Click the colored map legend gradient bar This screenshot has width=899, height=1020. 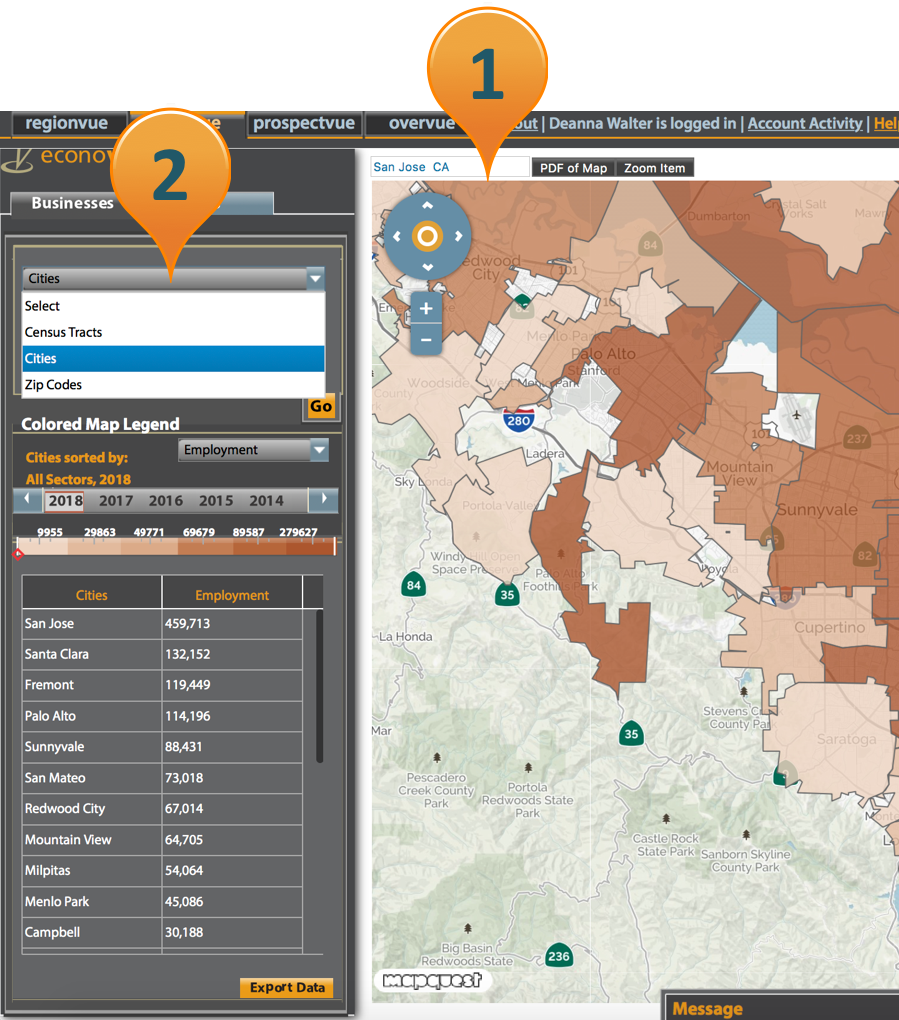point(176,546)
